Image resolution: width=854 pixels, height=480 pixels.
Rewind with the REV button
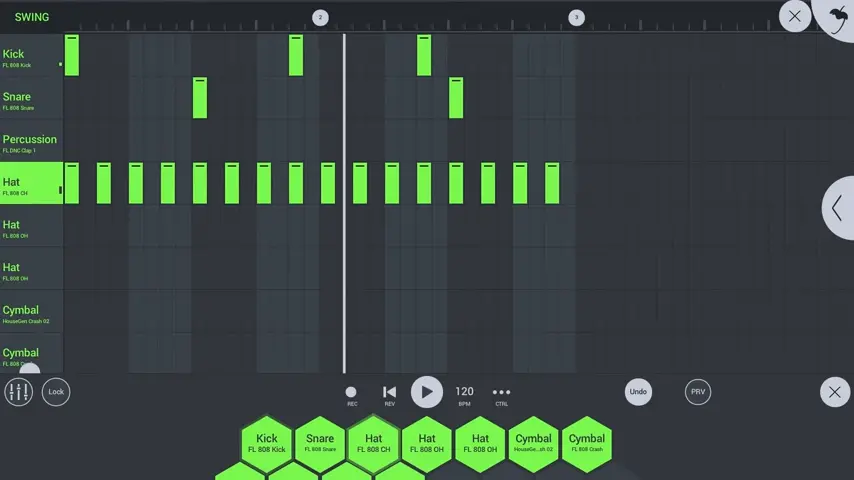[389, 395]
